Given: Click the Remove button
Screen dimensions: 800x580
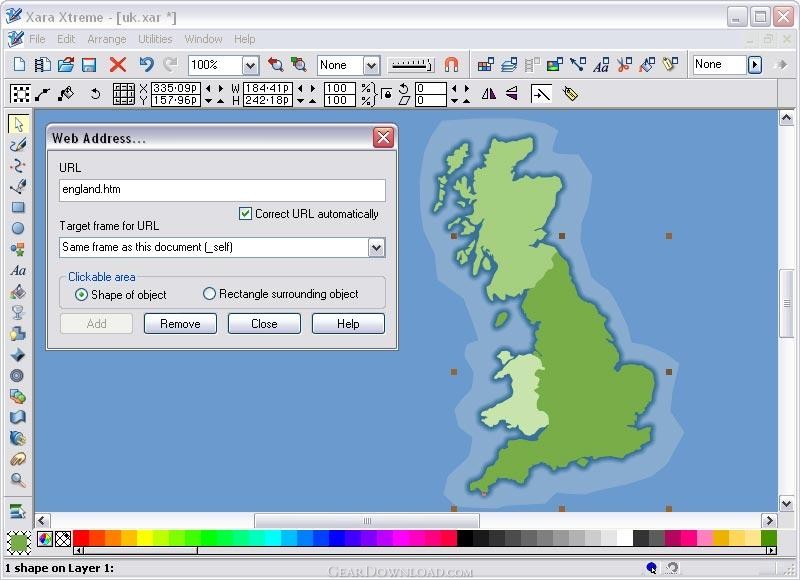Looking at the screenshot, I should (180, 323).
